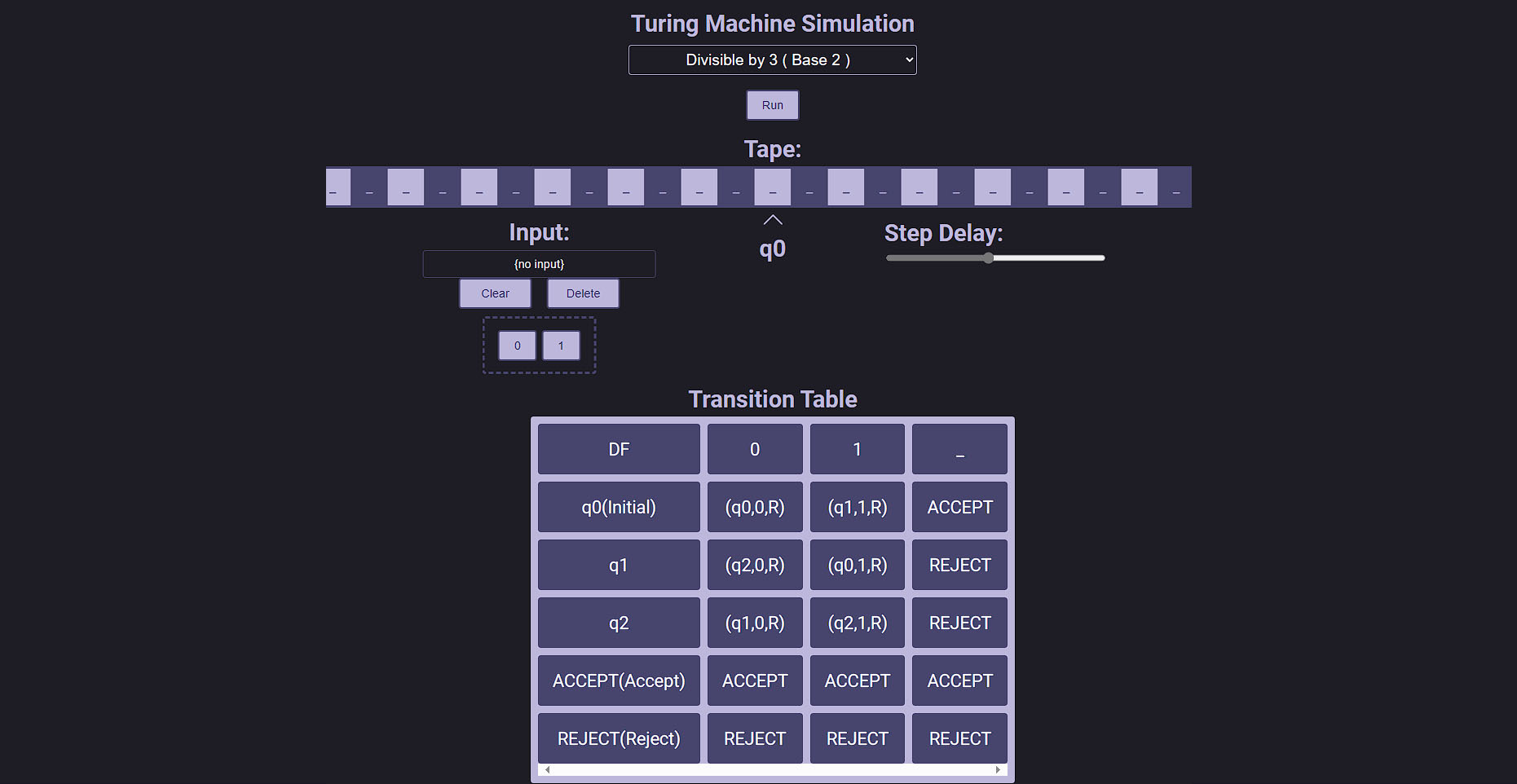The image size is (1517, 784).
Task: Click the DF table header cell
Action: (x=619, y=449)
